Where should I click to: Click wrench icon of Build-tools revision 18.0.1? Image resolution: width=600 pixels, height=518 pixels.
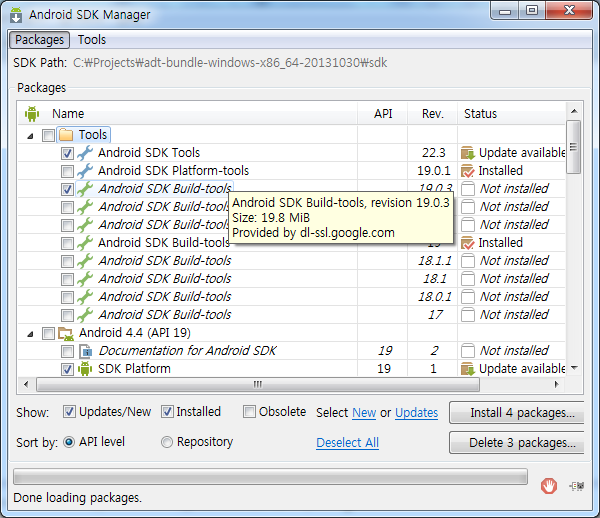[x=85, y=296]
